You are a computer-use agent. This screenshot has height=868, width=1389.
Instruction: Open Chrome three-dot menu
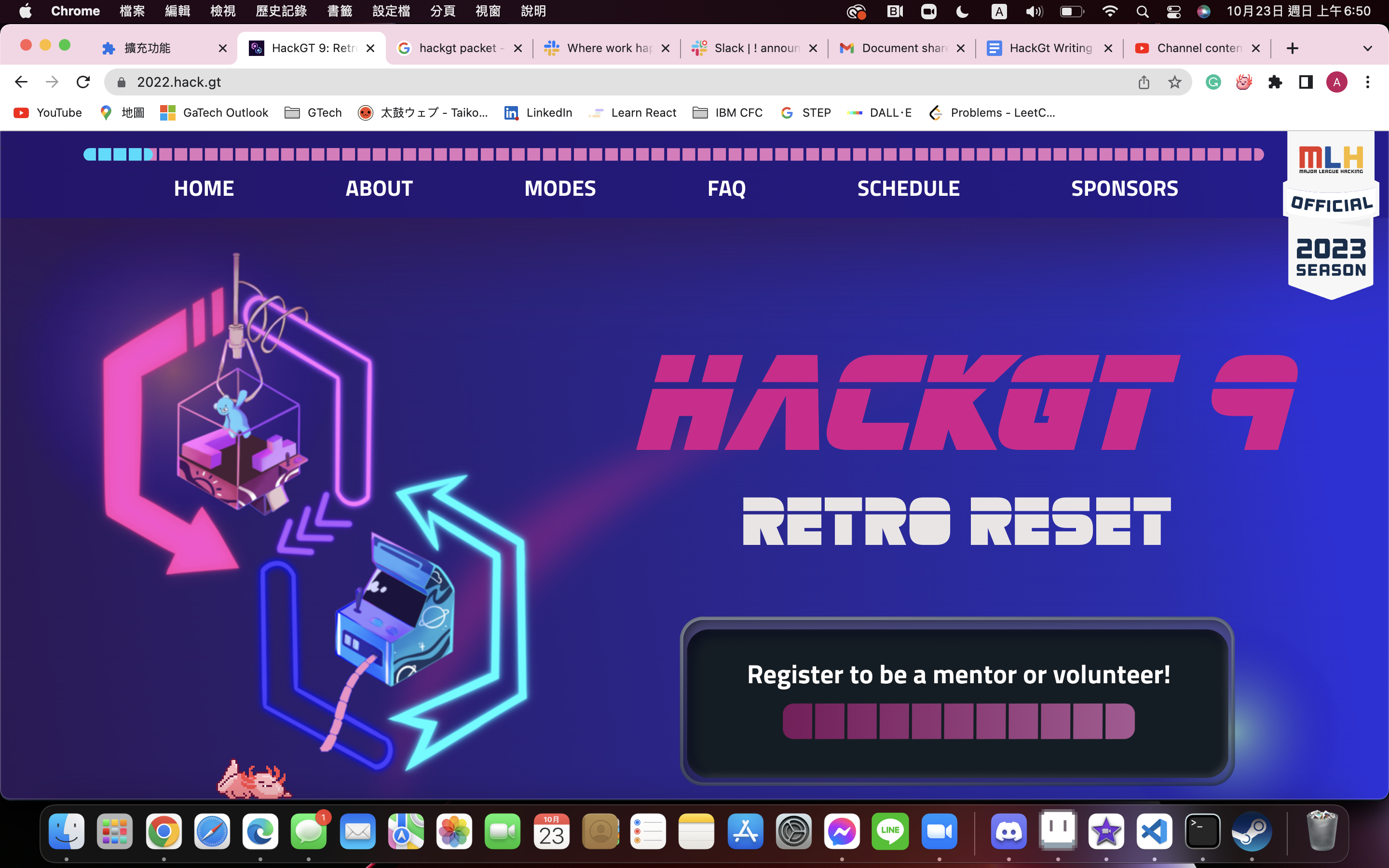(1367, 82)
